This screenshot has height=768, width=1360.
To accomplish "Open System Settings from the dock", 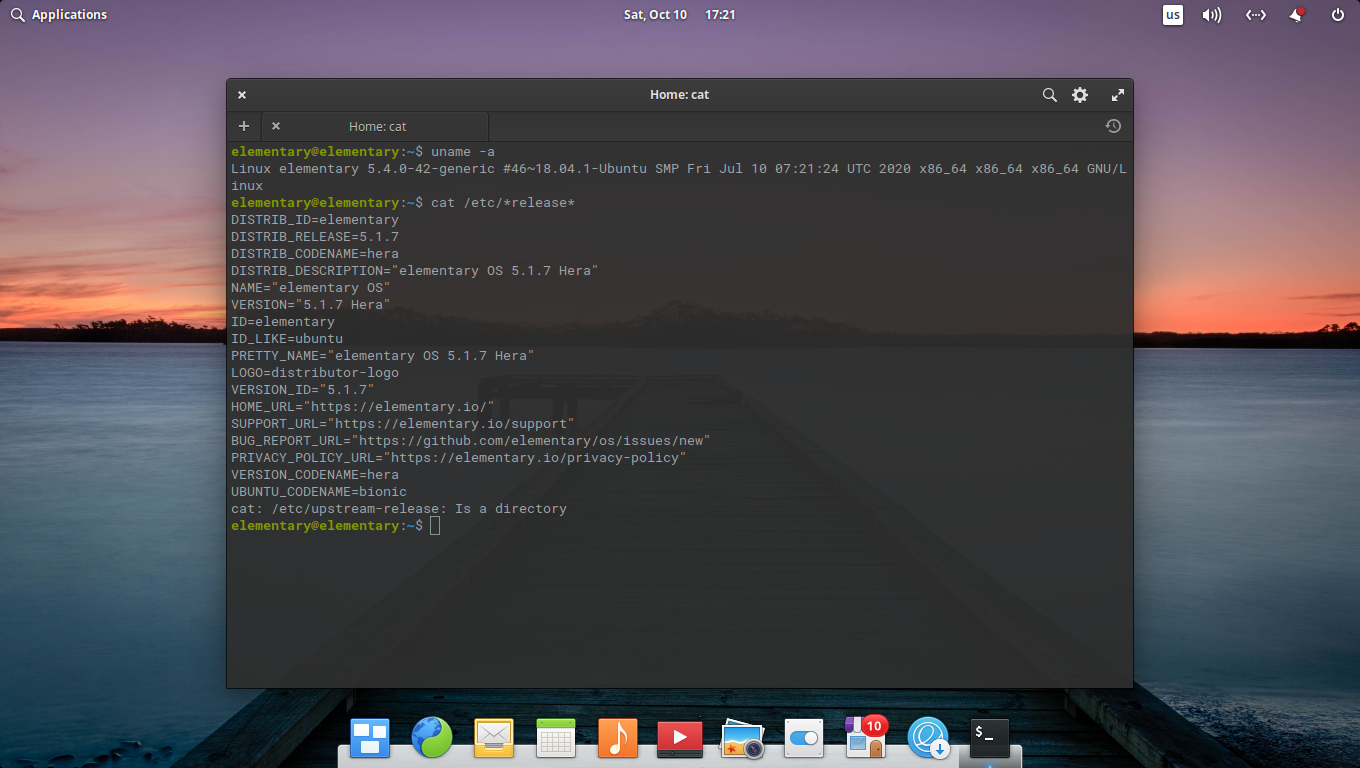I will [x=804, y=738].
